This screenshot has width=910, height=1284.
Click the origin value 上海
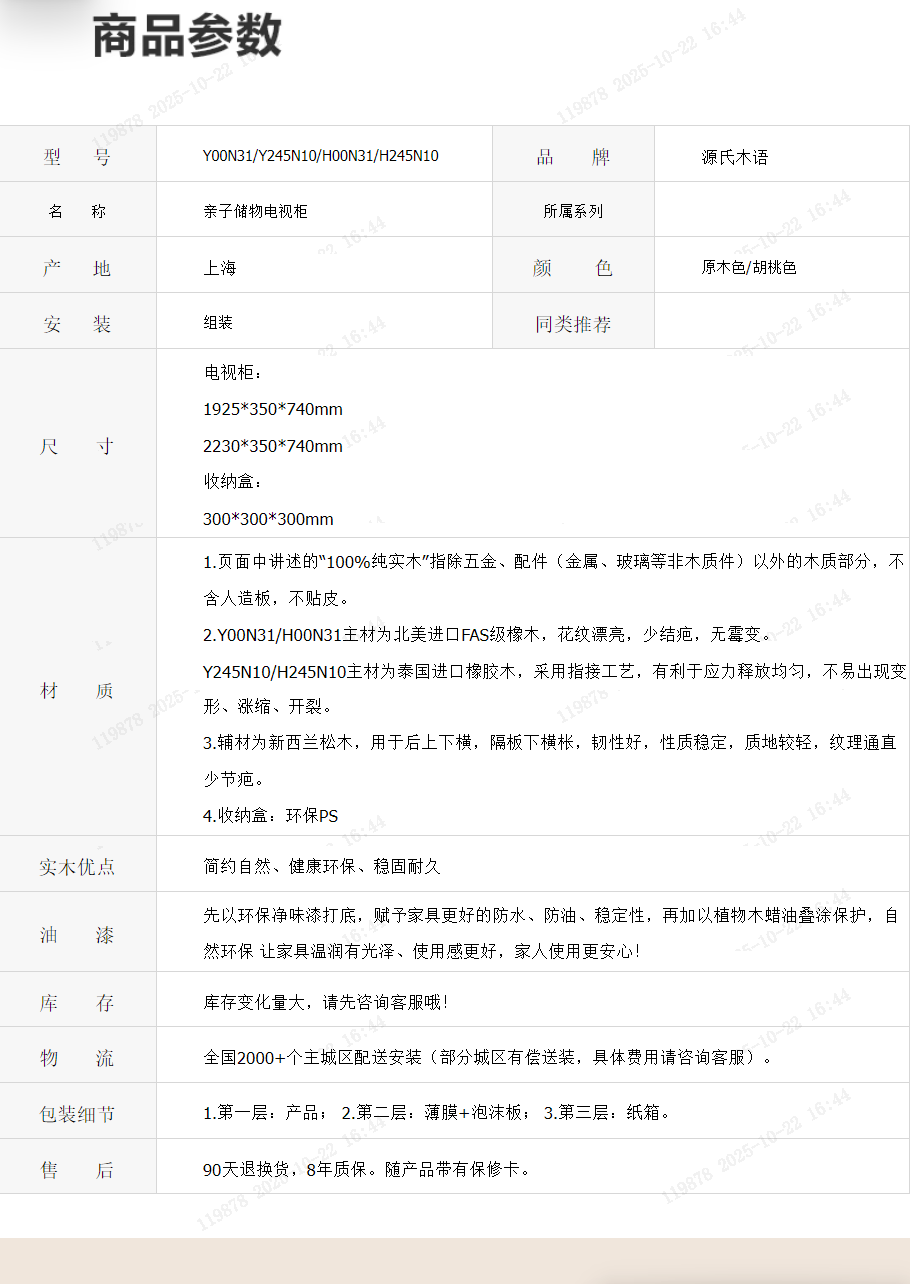(x=219, y=268)
